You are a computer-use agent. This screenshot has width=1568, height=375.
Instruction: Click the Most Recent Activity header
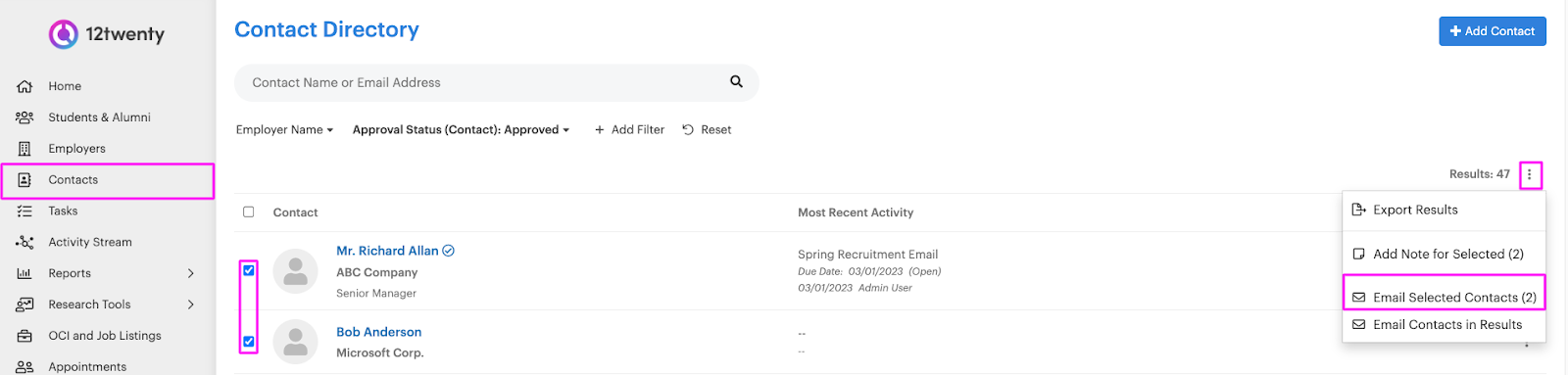[x=856, y=212]
